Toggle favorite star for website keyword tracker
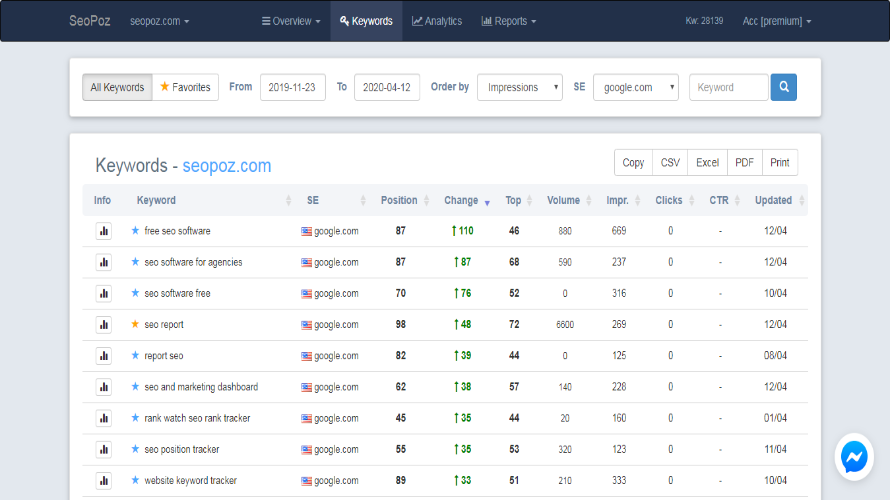This screenshot has height=500, width=890. tap(135, 480)
